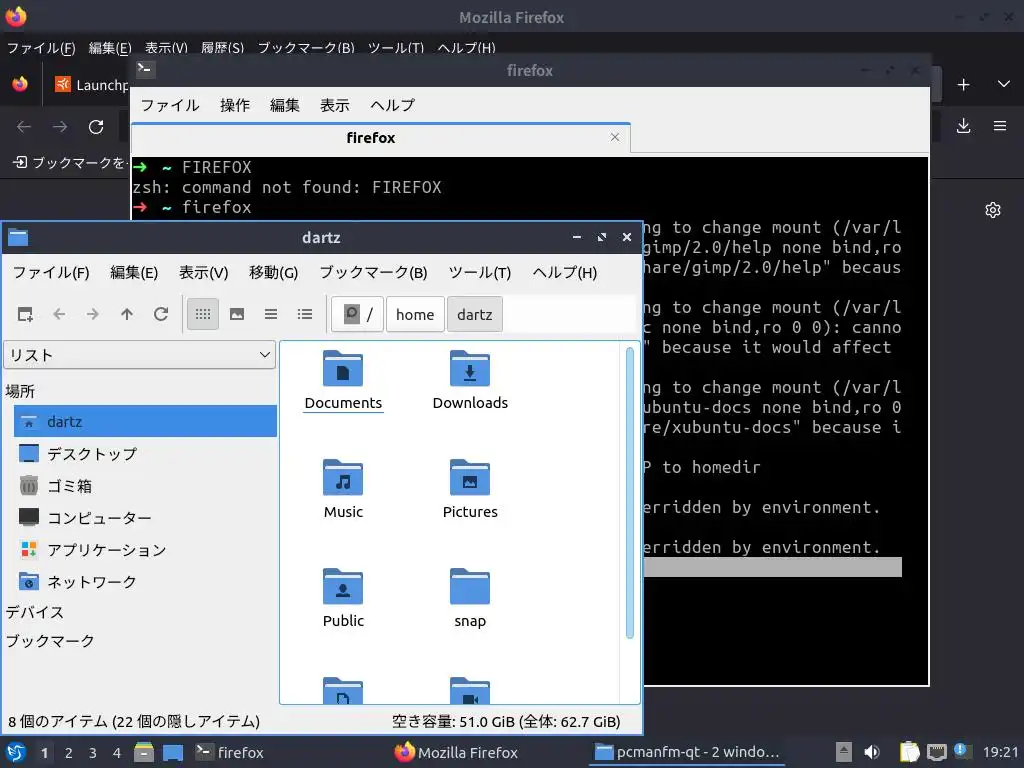The image size is (1024, 768).
Task: Click the new tab icon in pcmanfm toolbar
Action: [x=25, y=314]
